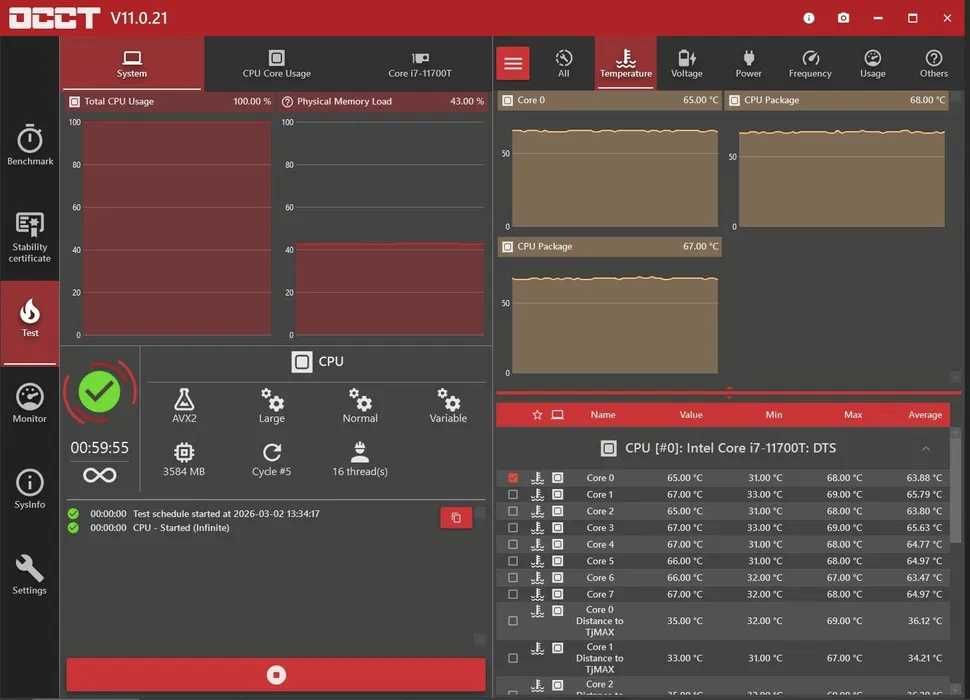Sort by the Max column header
Viewport: 970px width, 700px height.
853,415
